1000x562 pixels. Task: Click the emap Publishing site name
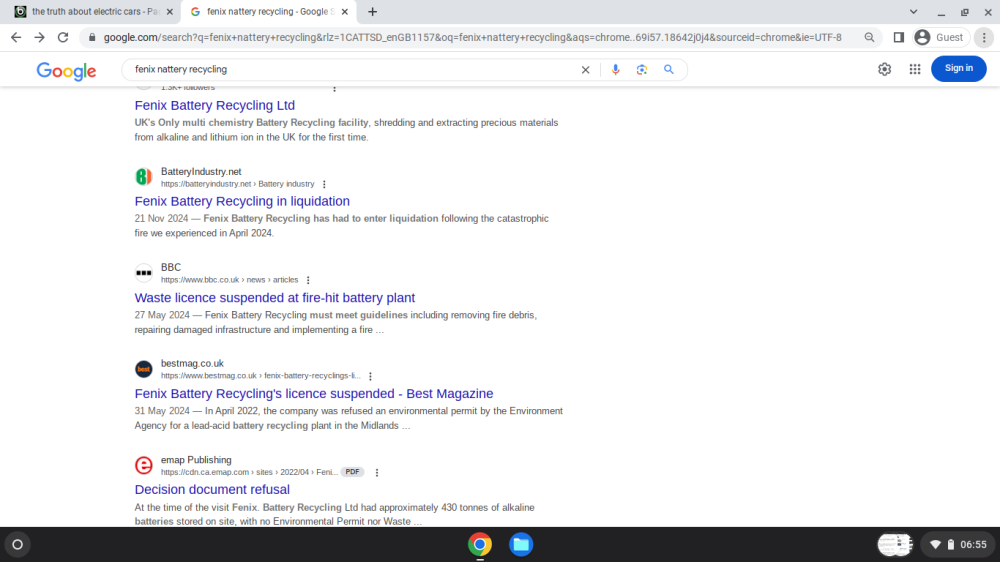click(x=196, y=460)
